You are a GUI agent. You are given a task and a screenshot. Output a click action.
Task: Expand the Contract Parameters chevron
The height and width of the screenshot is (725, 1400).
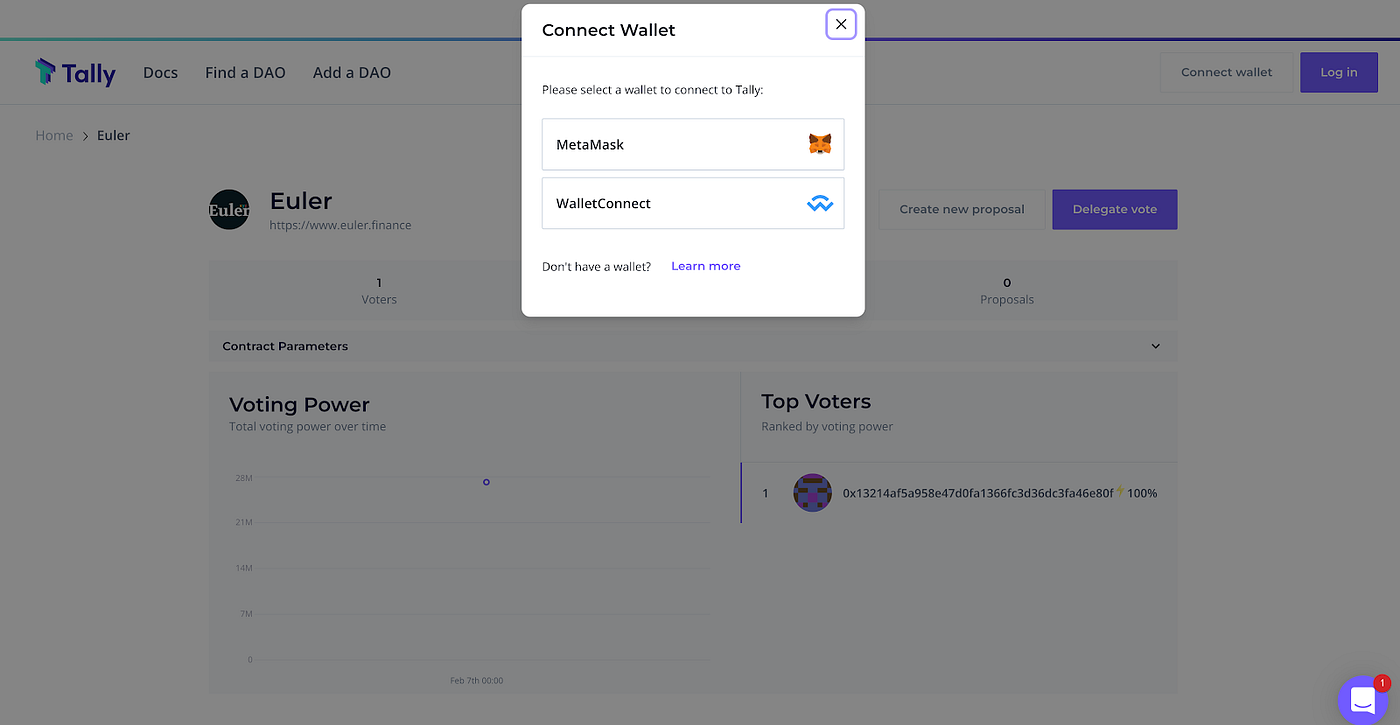pos(1156,346)
